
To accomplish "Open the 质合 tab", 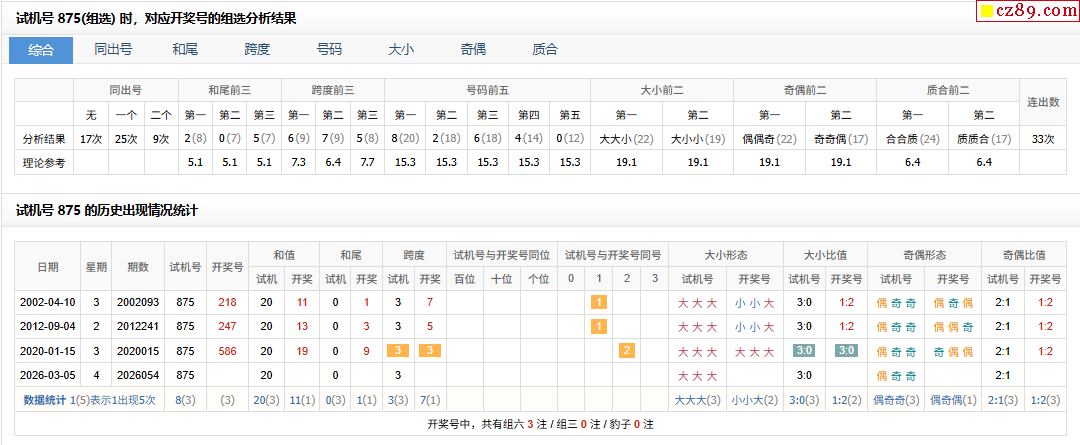I will pos(545,50).
